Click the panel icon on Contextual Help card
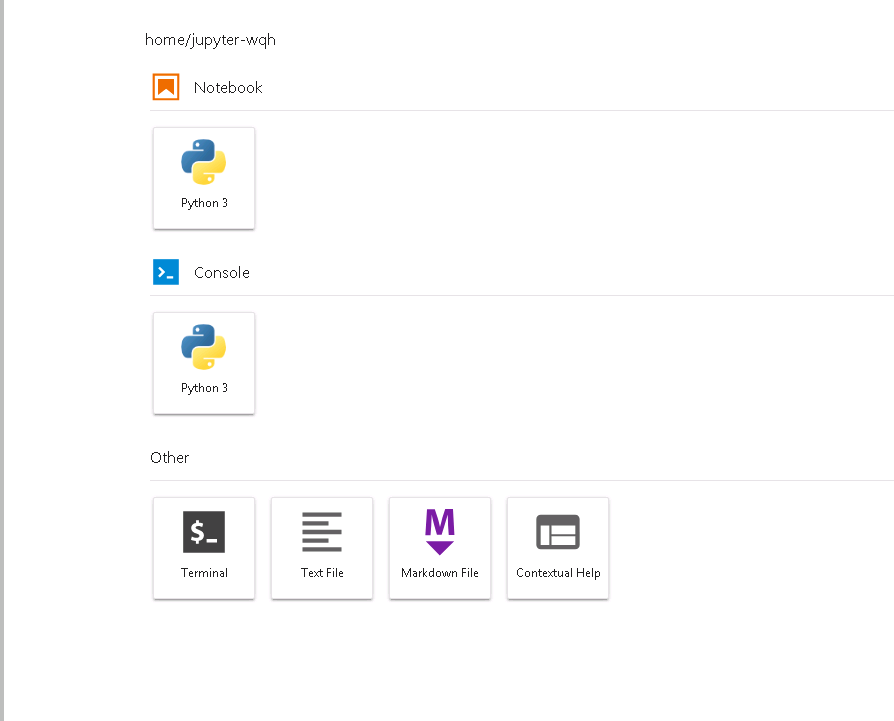Screen dimensions: 894x721 point(557,531)
